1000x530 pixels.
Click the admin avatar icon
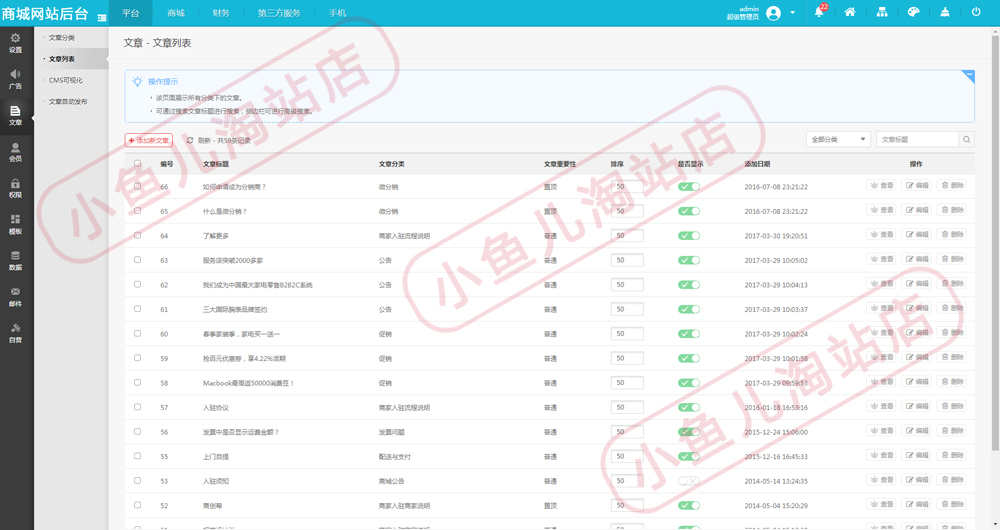point(773,13)
